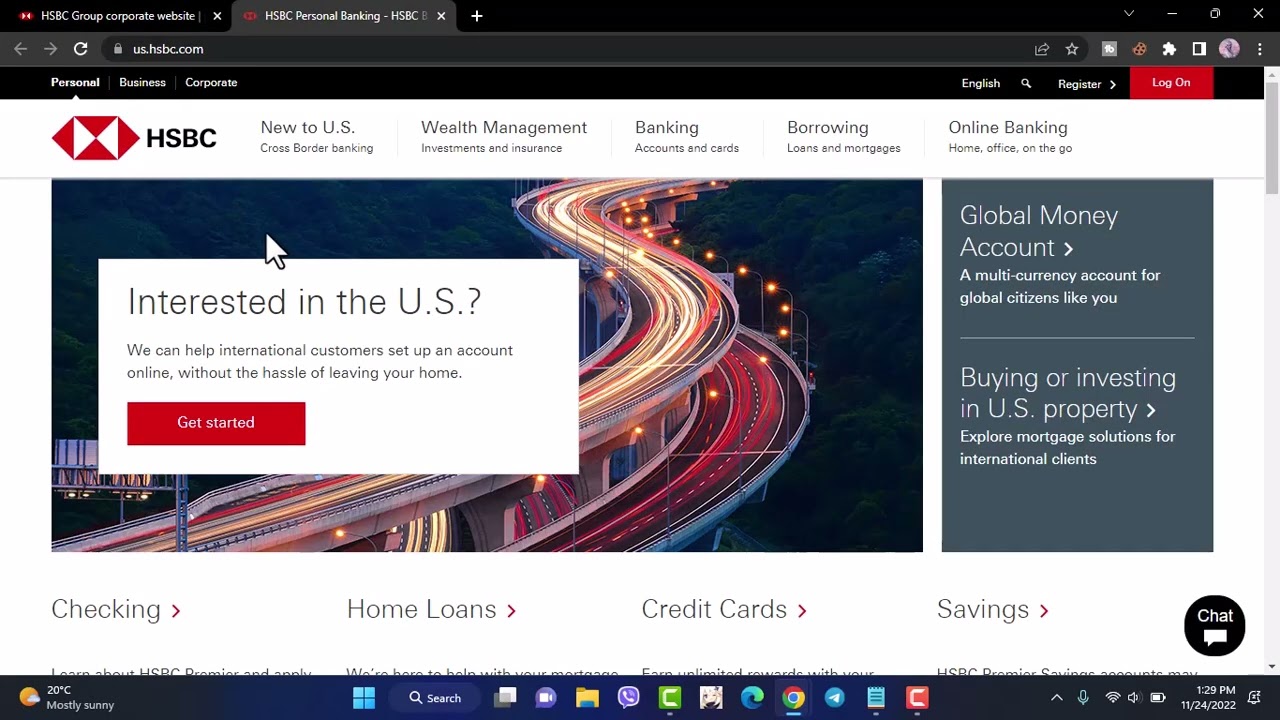
Task: Click the taskbar Search box
Action: coord(436,698)
